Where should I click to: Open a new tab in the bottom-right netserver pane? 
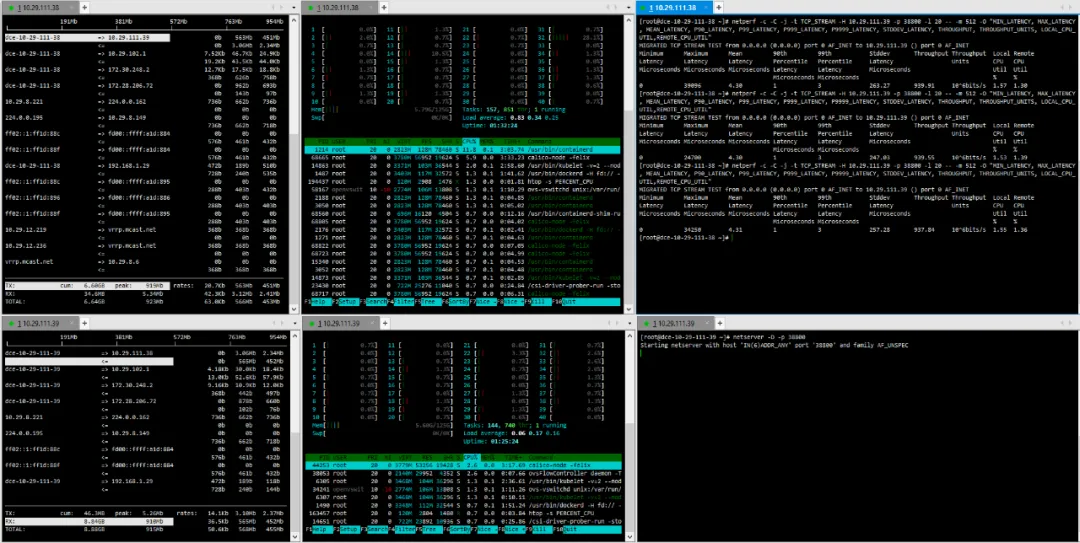tap(718, 323)
